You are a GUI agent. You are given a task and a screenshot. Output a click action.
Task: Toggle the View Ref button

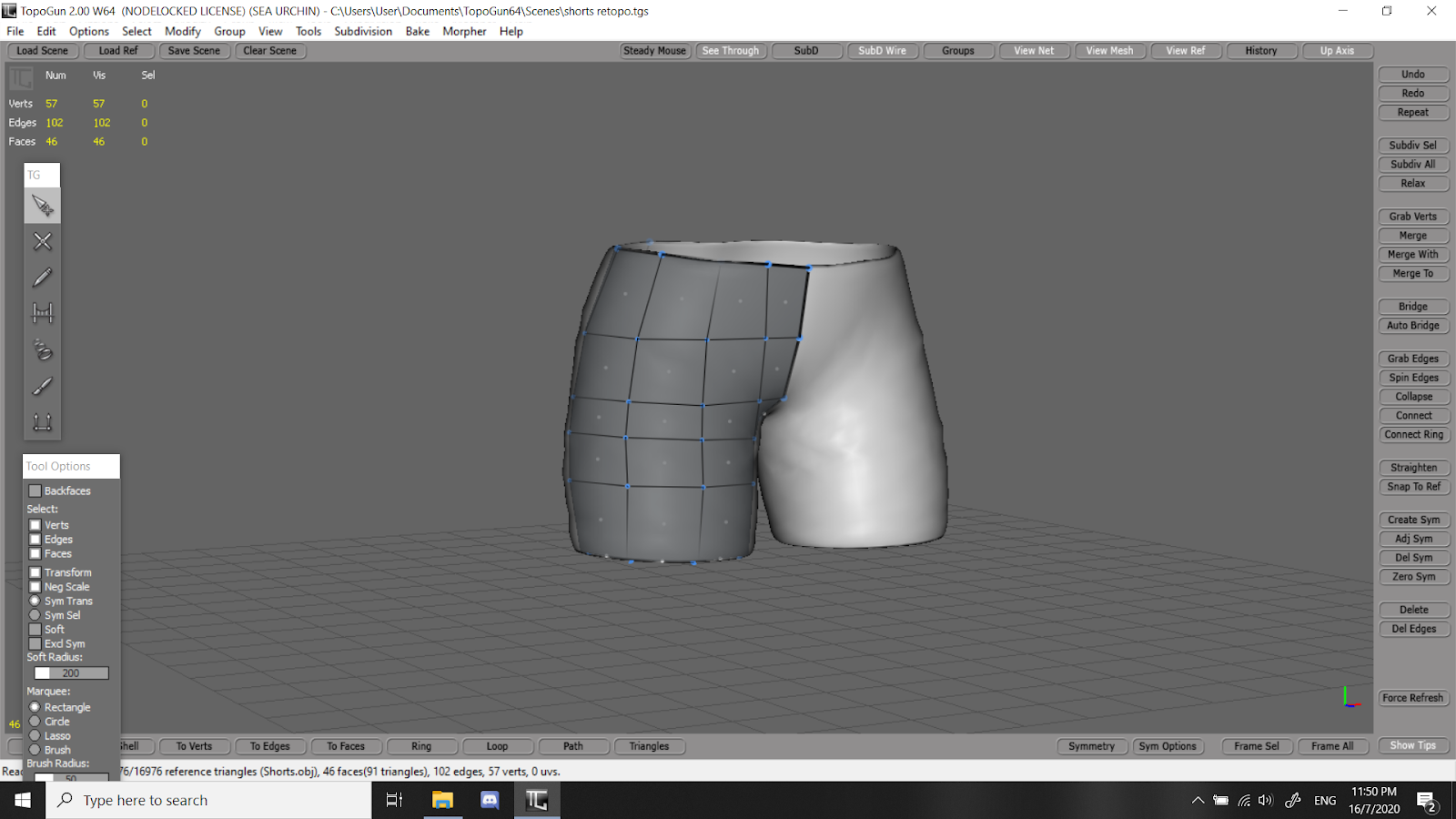(x=1186, y=51)
